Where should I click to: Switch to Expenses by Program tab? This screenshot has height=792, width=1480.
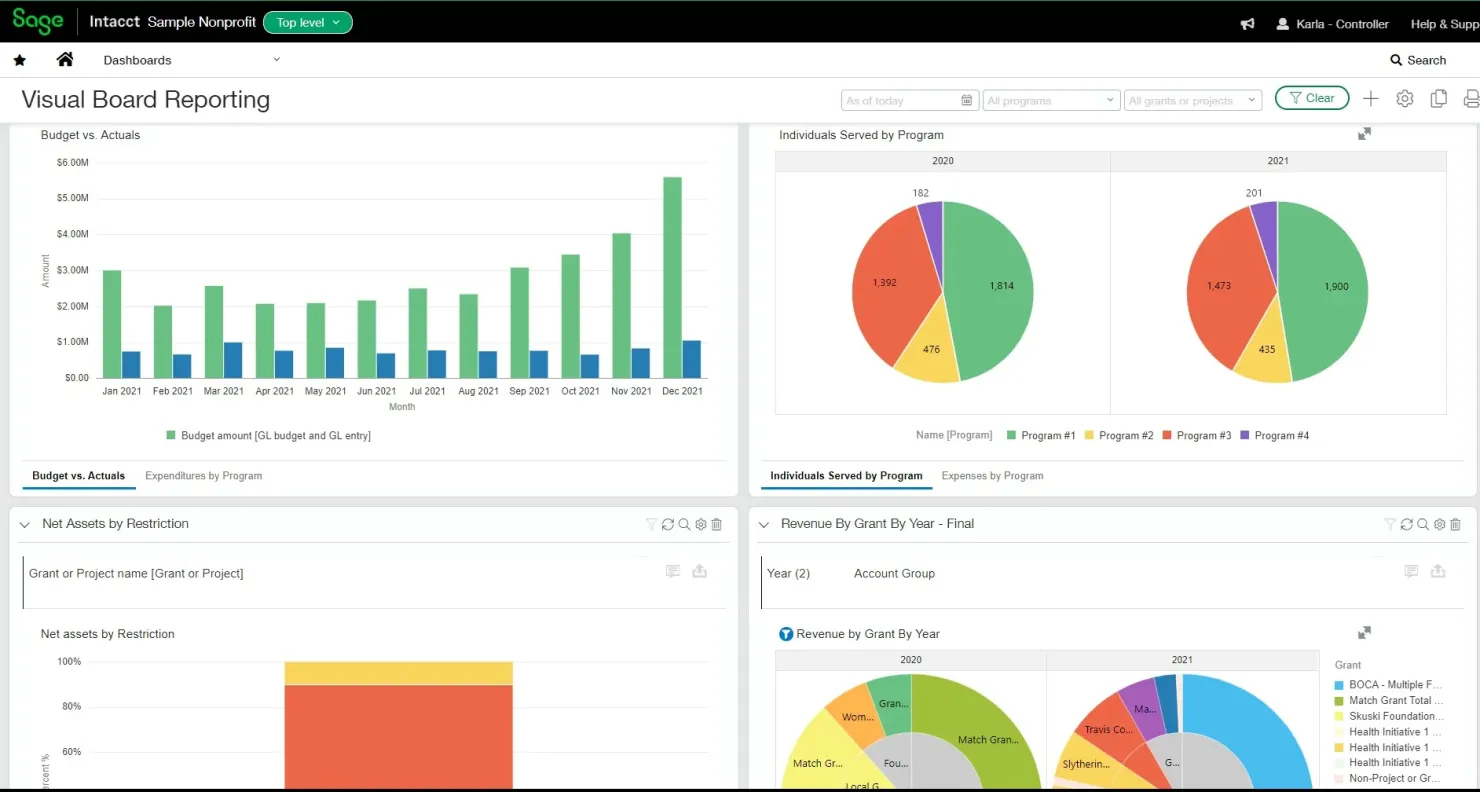(992, 476)
